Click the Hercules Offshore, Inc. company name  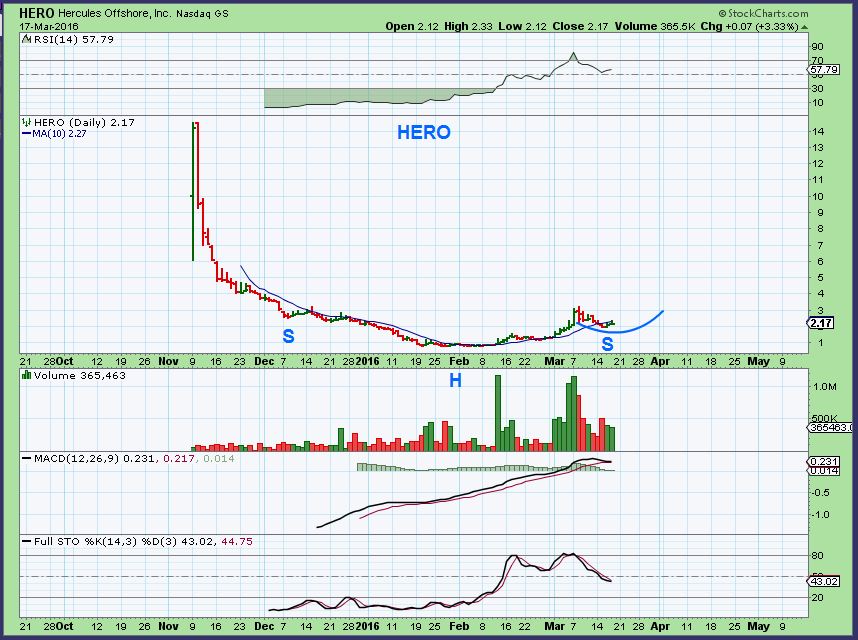pyautogui.click(x=114, y=14)
